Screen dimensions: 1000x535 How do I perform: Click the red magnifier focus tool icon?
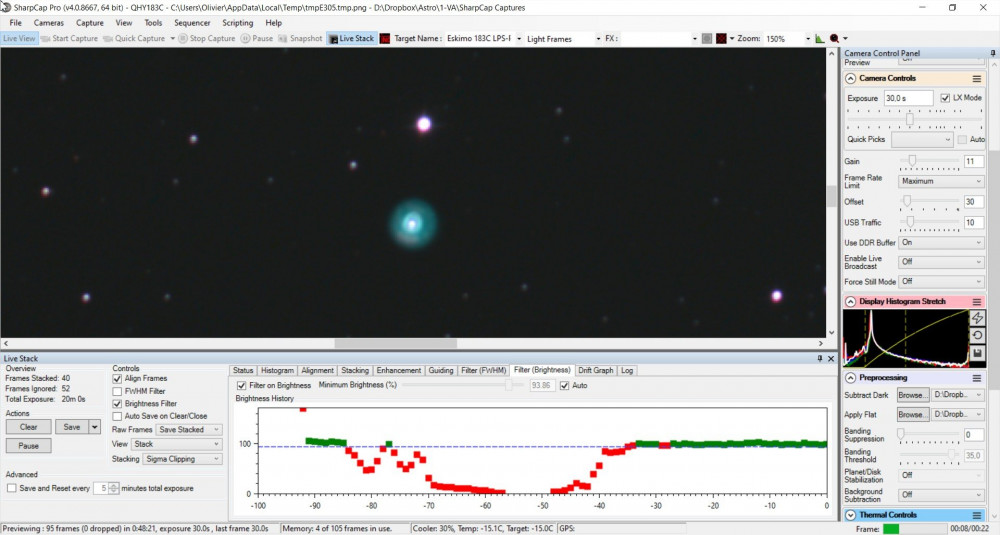pos(834,38)
